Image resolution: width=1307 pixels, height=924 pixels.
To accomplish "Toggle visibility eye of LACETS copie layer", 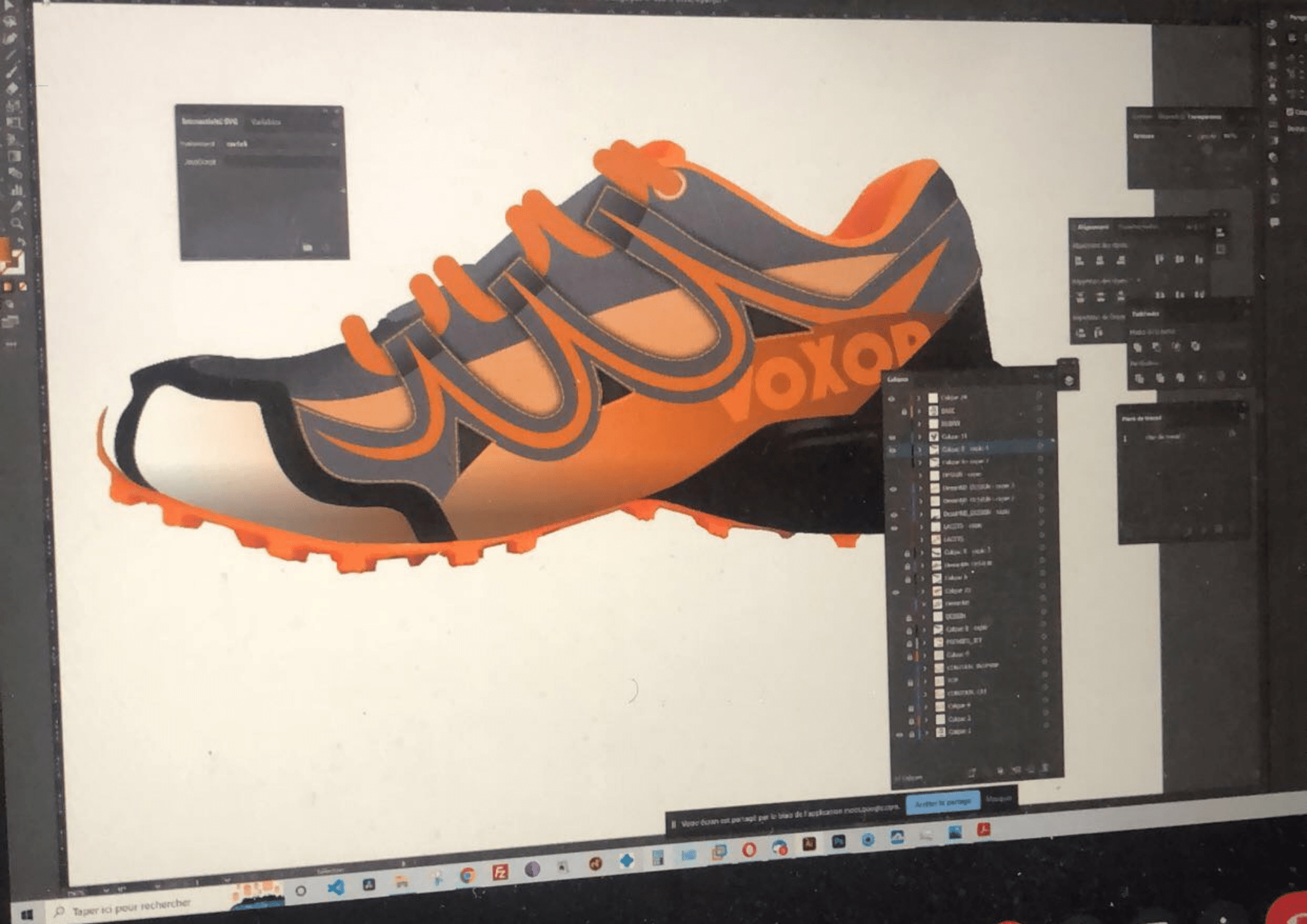I will tap(894, 527).
